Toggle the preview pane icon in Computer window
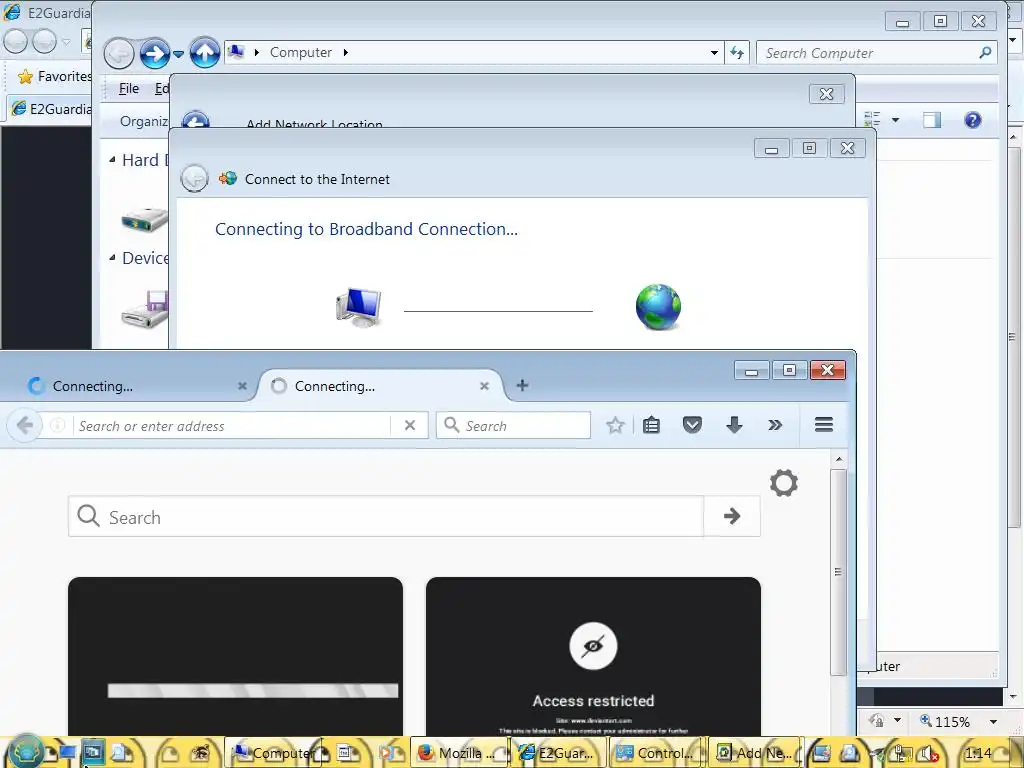The image size is (1024, 768). (x=932, y=120)
